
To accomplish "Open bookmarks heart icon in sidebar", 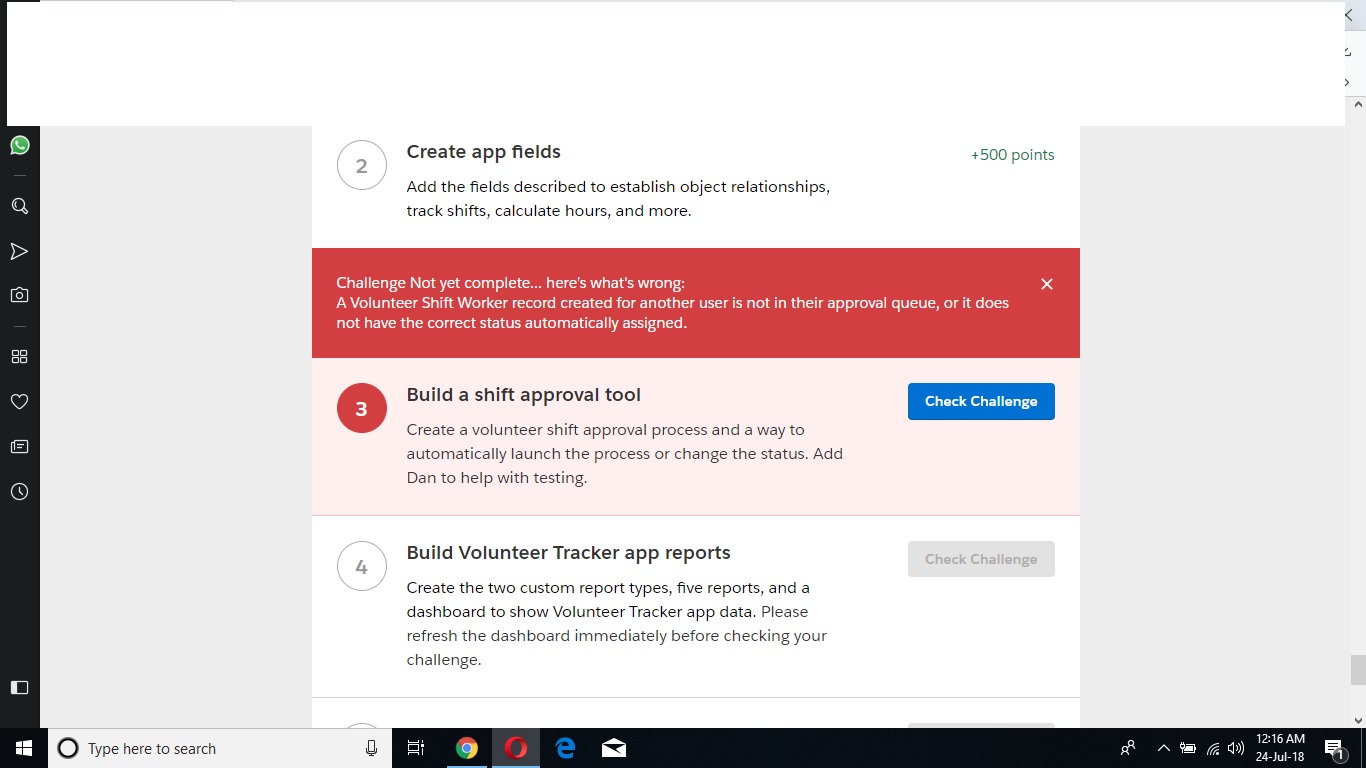I will [x=20, y=401].
